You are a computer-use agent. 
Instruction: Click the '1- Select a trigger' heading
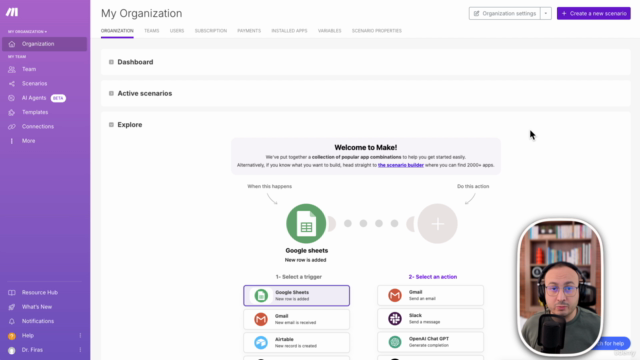click(x=298, y=277)
